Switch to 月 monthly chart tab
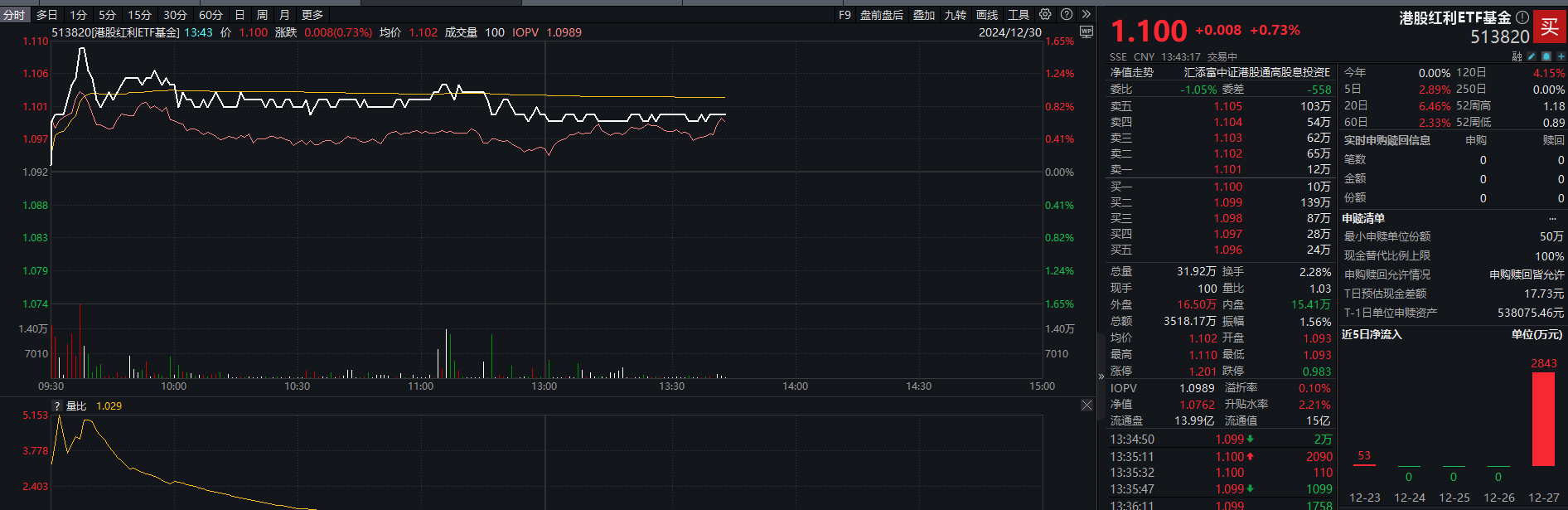The width and height of the screenshot is (1568, 510). coord(284,15)
